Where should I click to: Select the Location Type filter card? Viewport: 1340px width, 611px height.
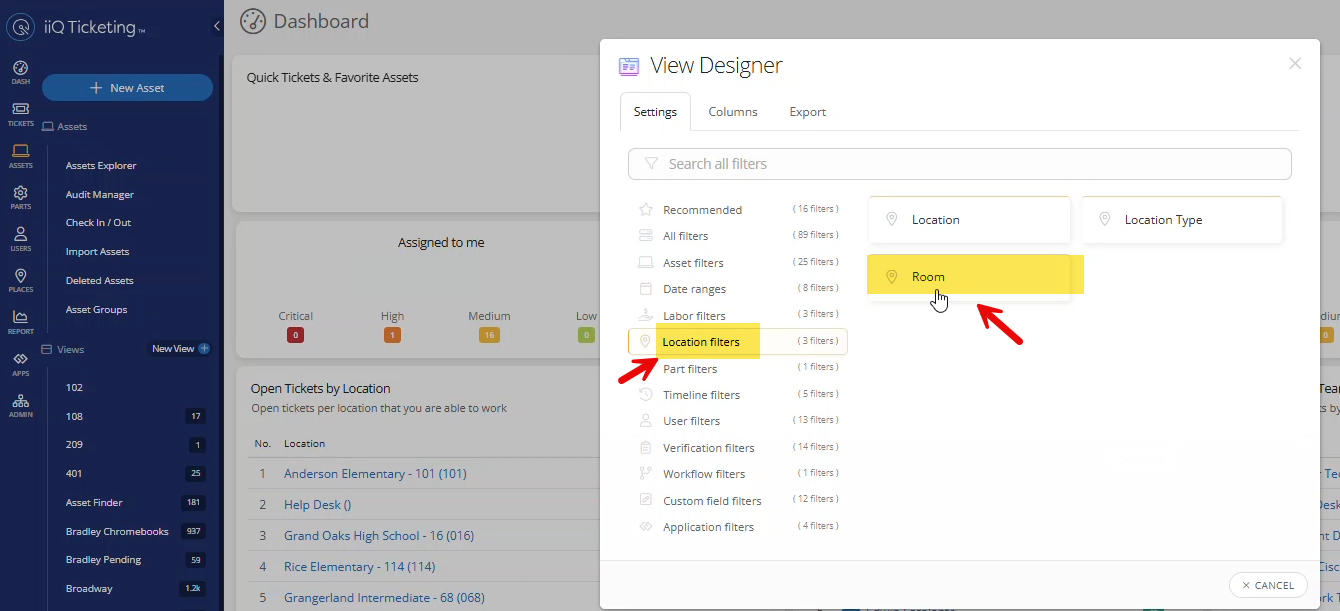[1181, 219]
